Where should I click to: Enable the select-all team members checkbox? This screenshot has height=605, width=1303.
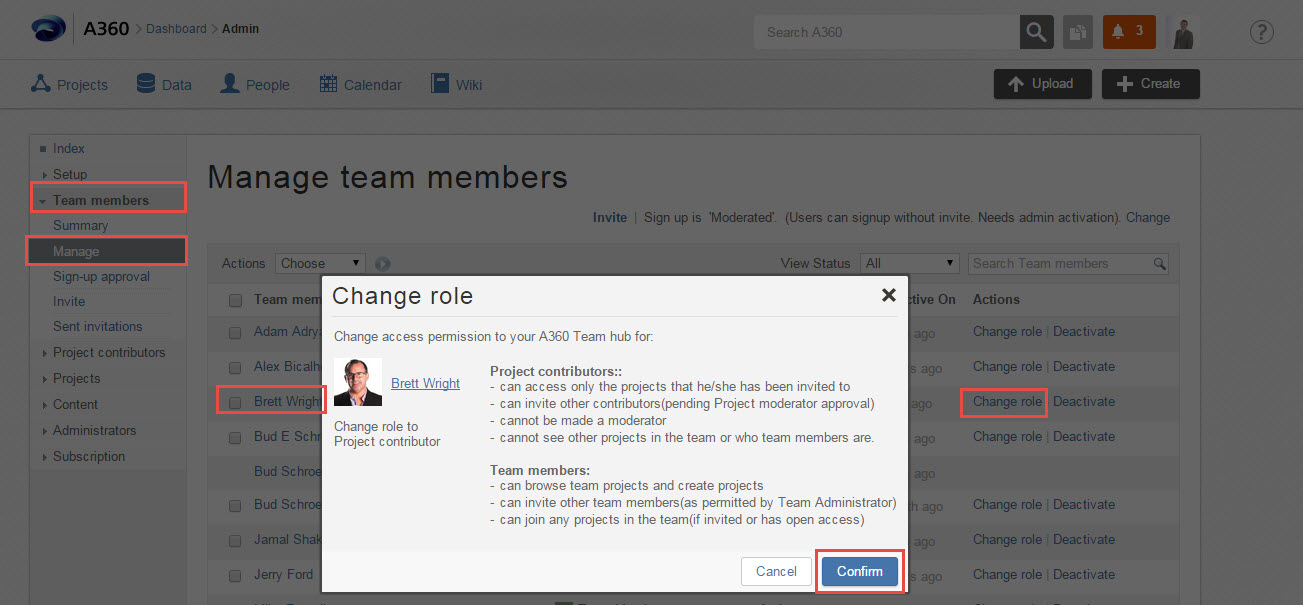coord(235,300)
